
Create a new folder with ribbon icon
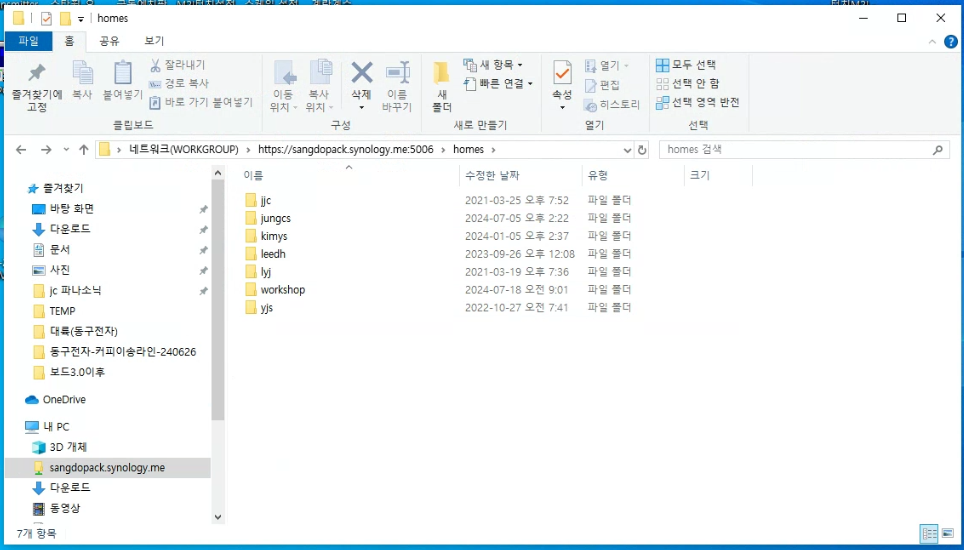tap(441, 76)
